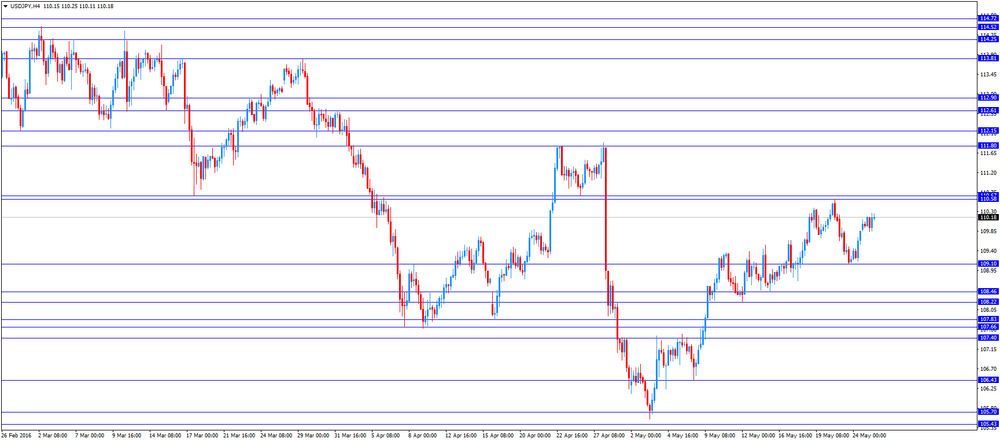Select the 113.81 price level label
The height and width of the screenshot is (442, 1000).
(x=989, y=58)
